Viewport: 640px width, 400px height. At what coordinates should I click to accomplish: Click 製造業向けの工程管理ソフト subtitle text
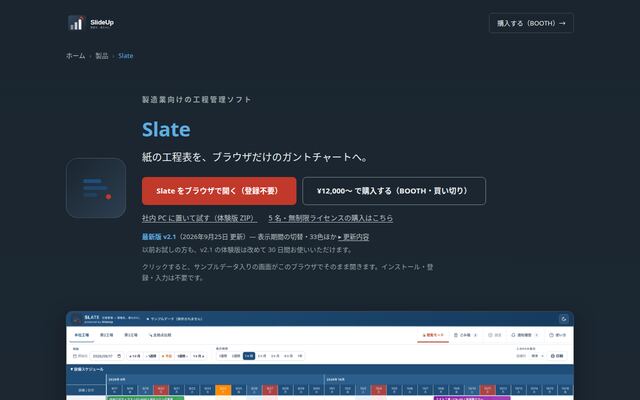(197, 100)
